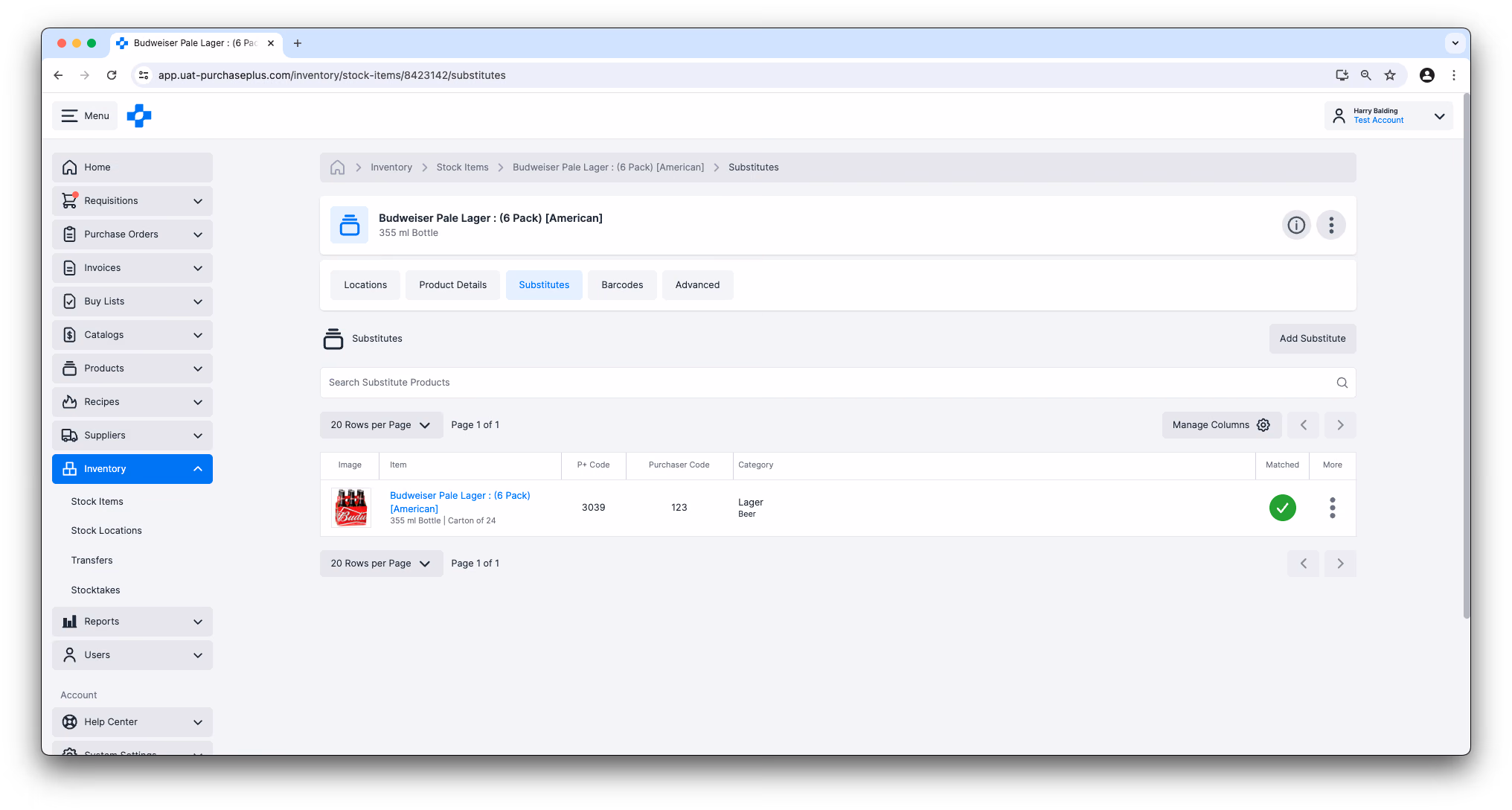Expand the Purchase Orders sidebar section
This screenshot has height=810, width=1512.
click(132, 235)
